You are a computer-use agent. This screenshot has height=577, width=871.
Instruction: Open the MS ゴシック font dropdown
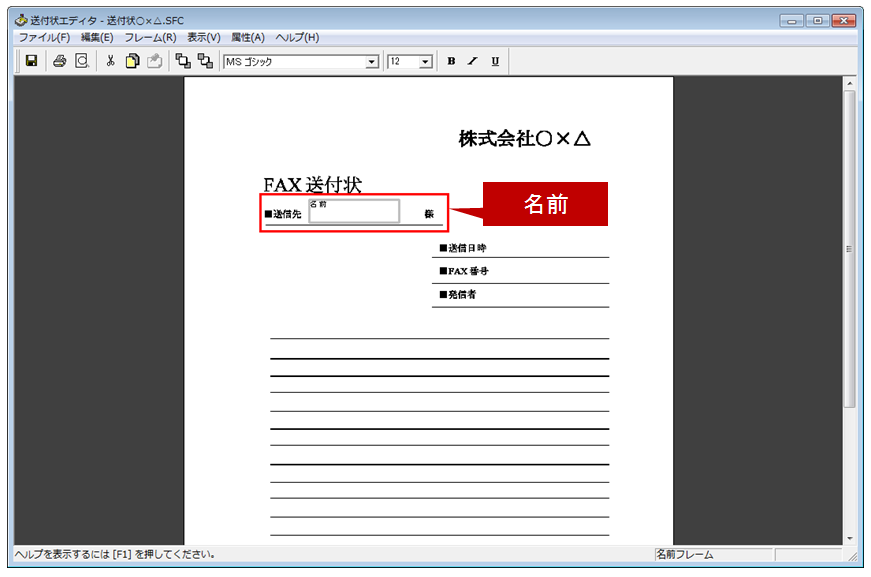coord(372,62)
